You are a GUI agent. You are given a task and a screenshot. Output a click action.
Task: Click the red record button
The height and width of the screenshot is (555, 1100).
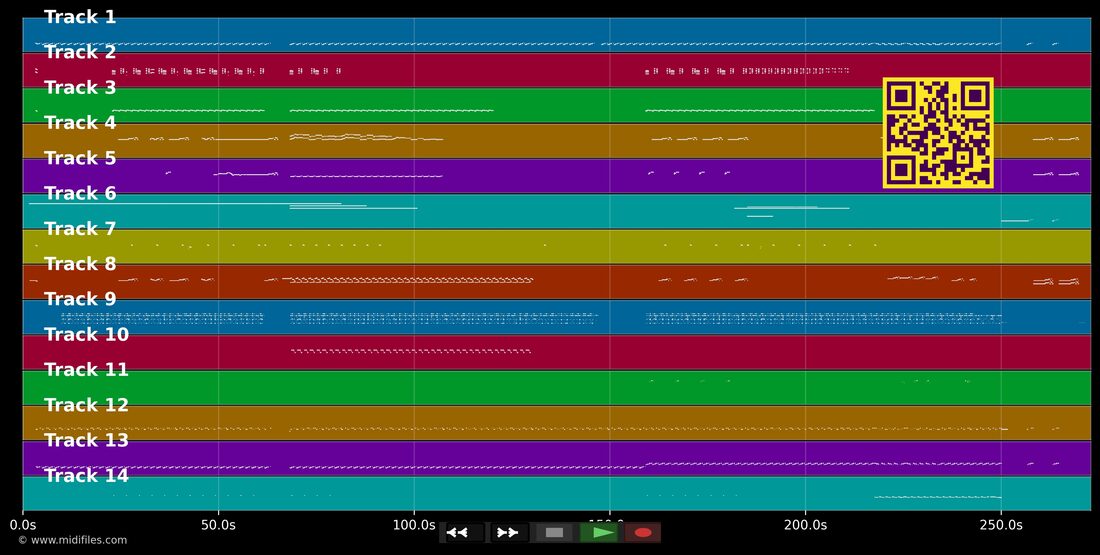pos(642,533)
